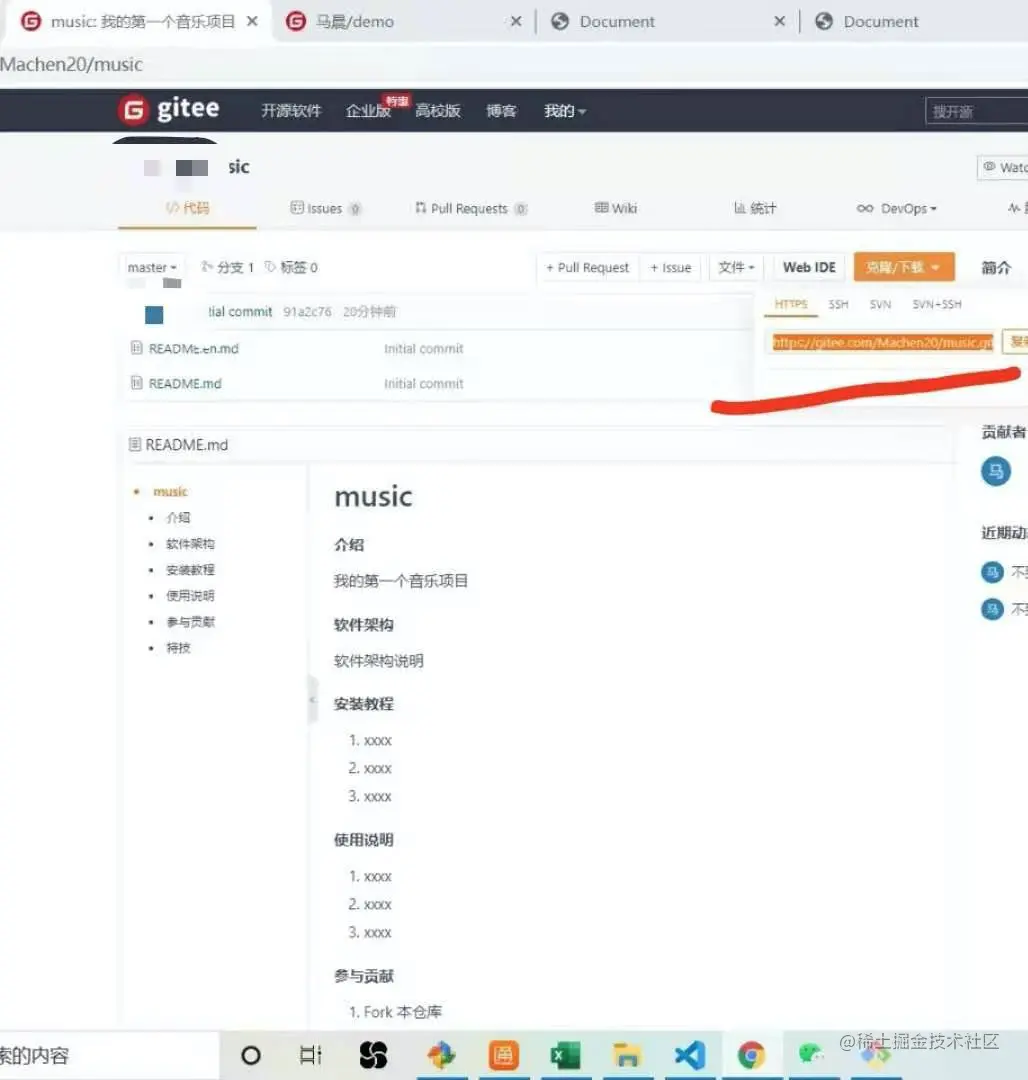This screenshot has width=1028, height=1080.
Task: Expand the orange 克隆/下载 dropdown
Action: point(903,267)
